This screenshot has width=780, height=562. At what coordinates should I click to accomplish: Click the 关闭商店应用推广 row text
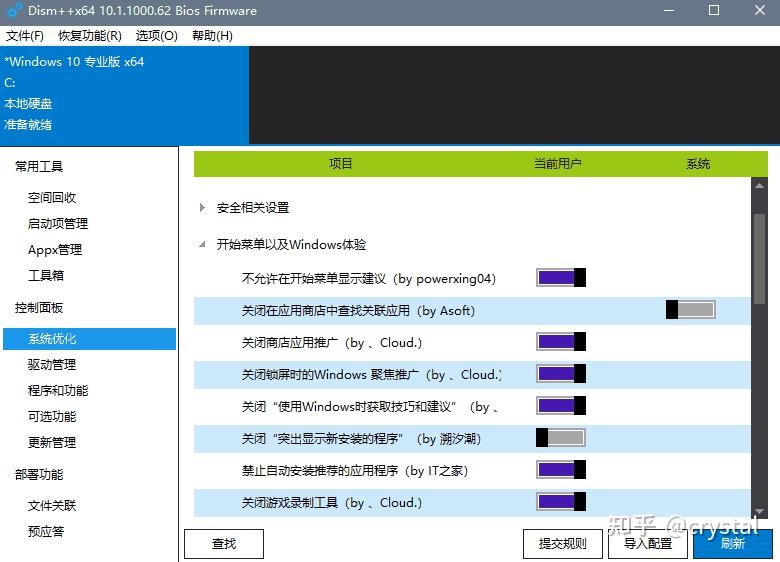point(332,343)
